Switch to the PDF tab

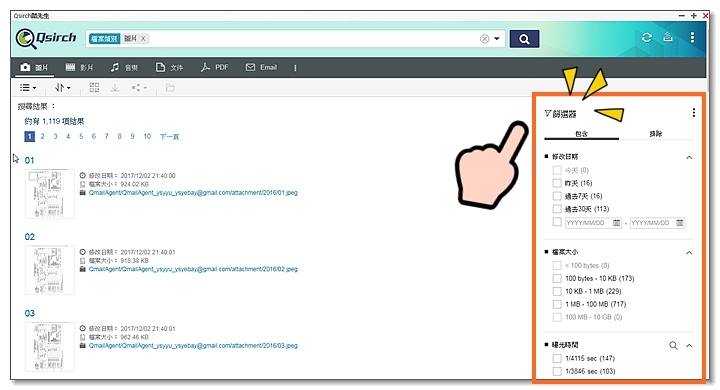point(214,68)
